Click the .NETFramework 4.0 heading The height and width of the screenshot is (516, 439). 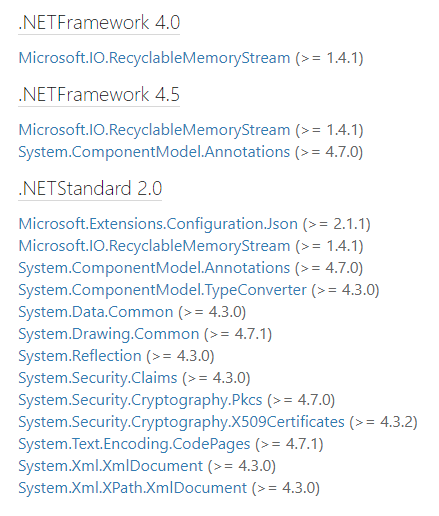tap(99, 23)
